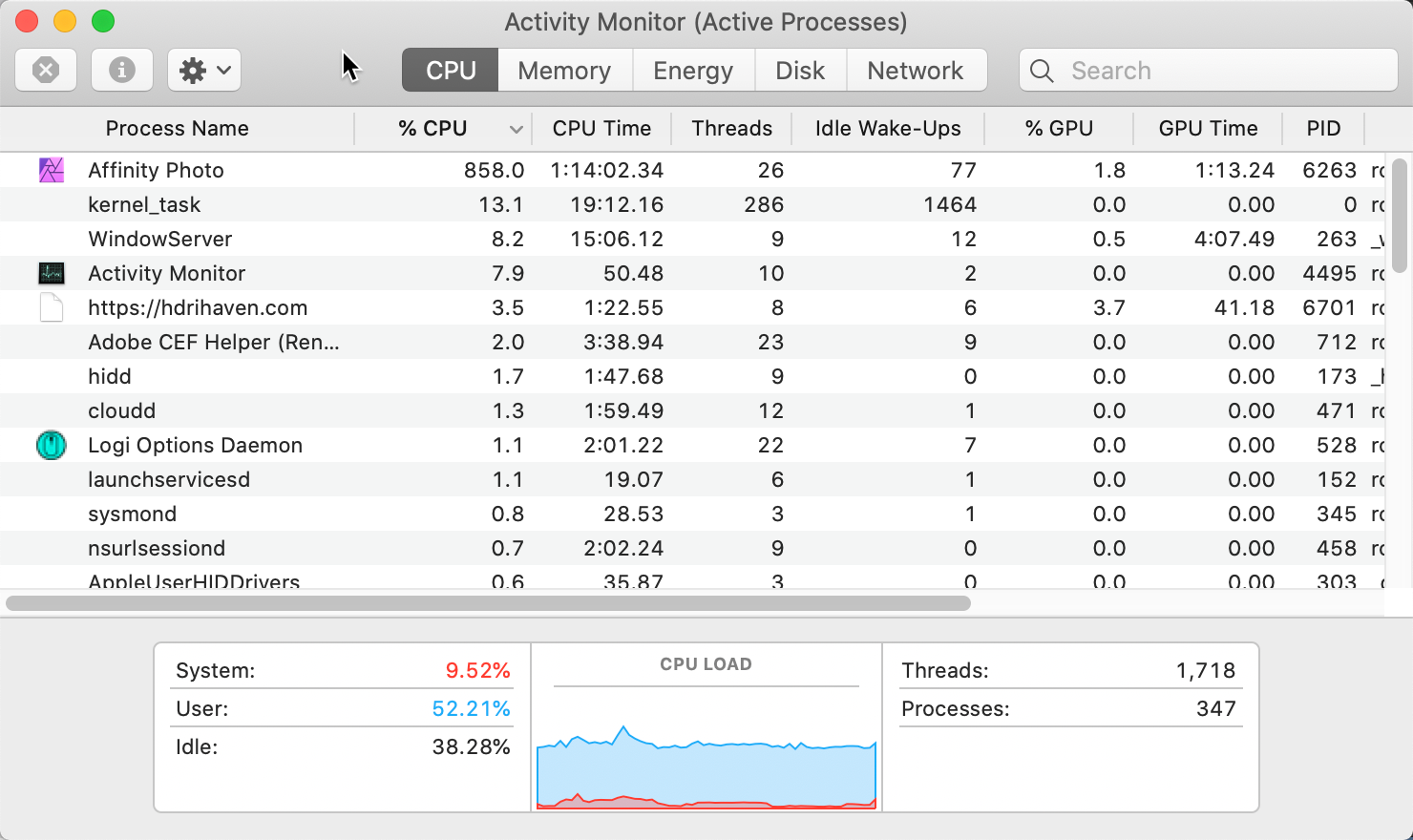The image size is (1413, 840).
Task: Click Idle 38.28% value
Action: 471,746
